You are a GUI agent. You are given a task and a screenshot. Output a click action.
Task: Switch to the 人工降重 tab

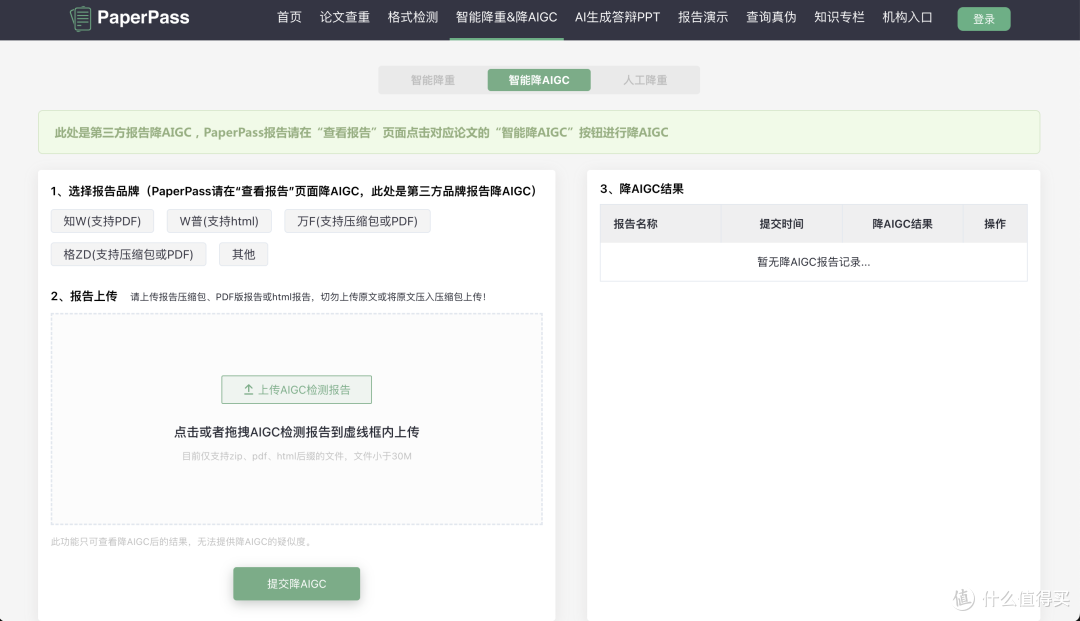(x=645, y=80)
